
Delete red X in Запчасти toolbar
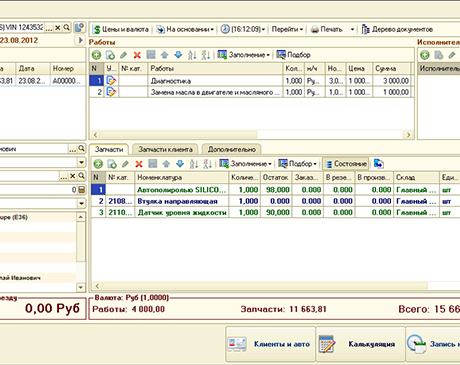click(x=139, y=164)
